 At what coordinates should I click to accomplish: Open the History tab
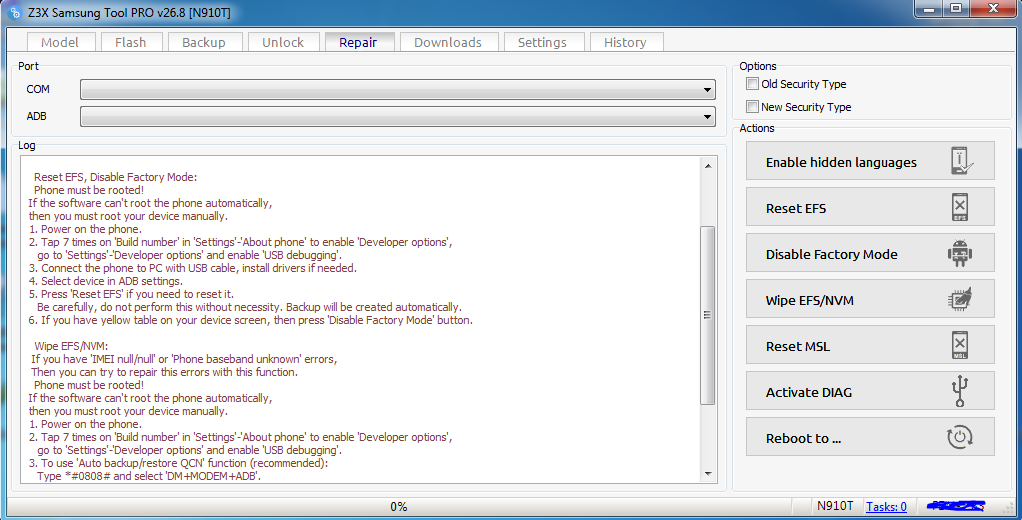pos(625,42)
